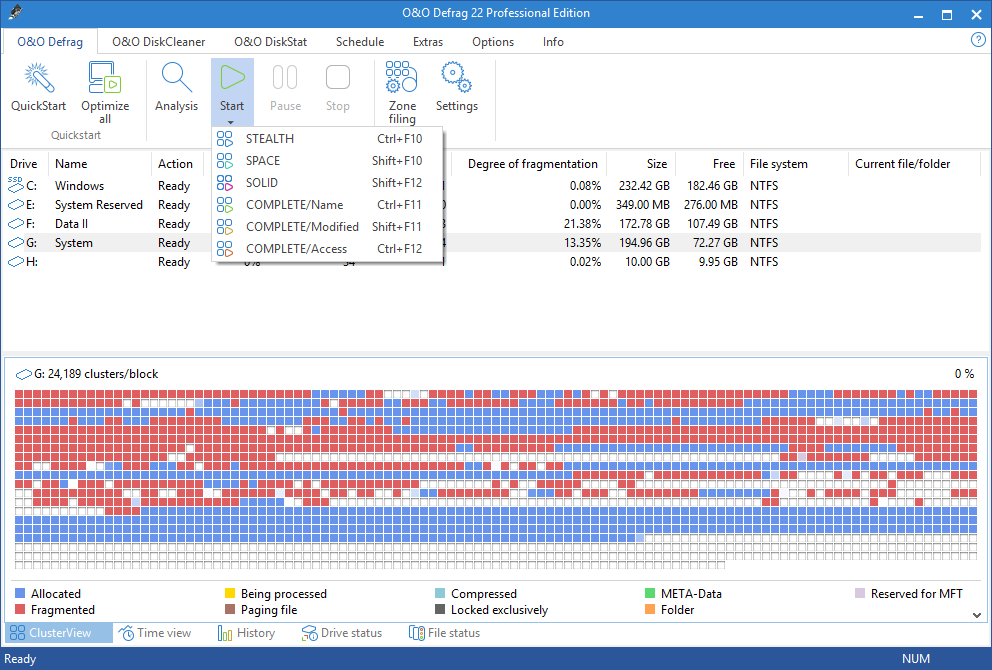992x670 pixels.
Task: Click the drive icon for H:
Action: click(15, 261)
